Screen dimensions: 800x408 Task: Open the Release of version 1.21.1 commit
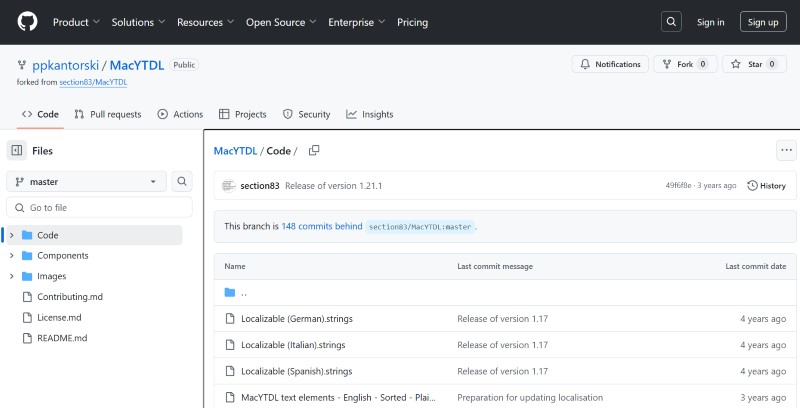pos(333,186)
